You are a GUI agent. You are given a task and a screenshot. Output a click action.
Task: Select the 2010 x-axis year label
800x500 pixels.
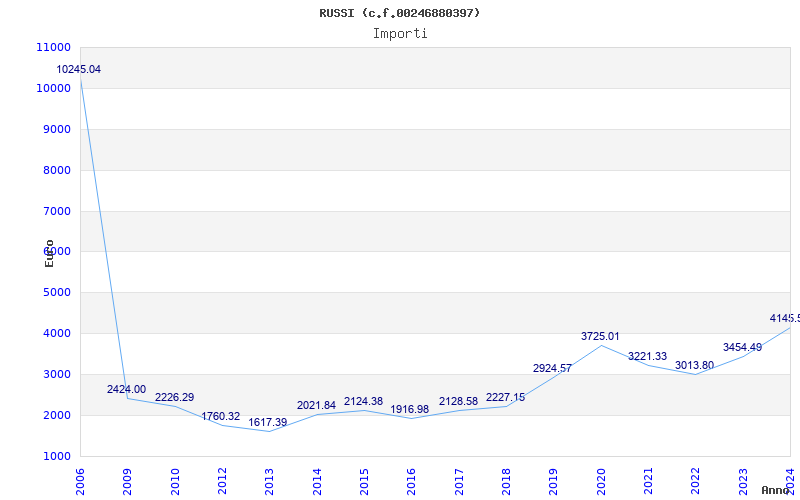[x=175, y=482]
